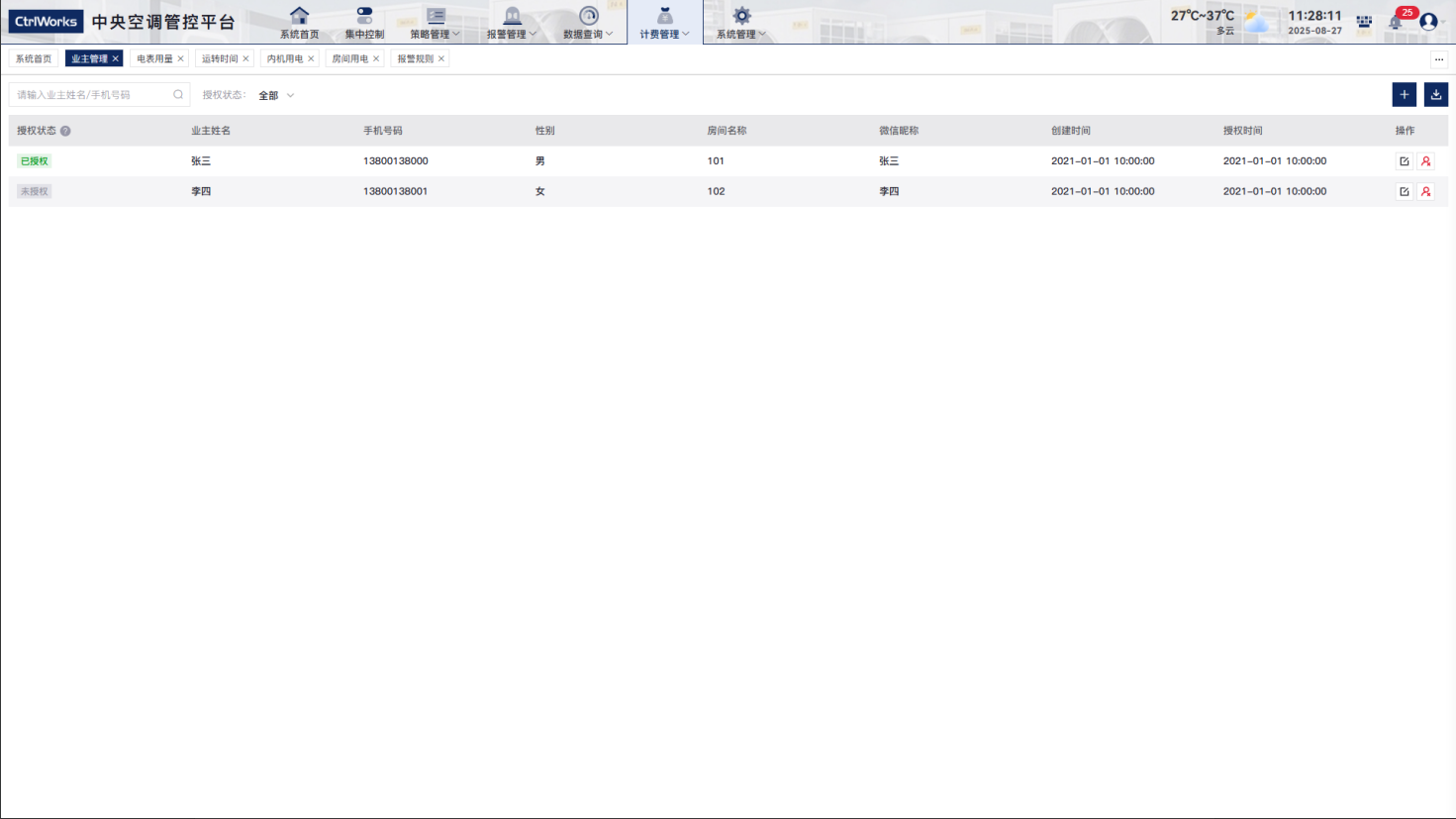Click the search magnifier icon

point(178,95)
